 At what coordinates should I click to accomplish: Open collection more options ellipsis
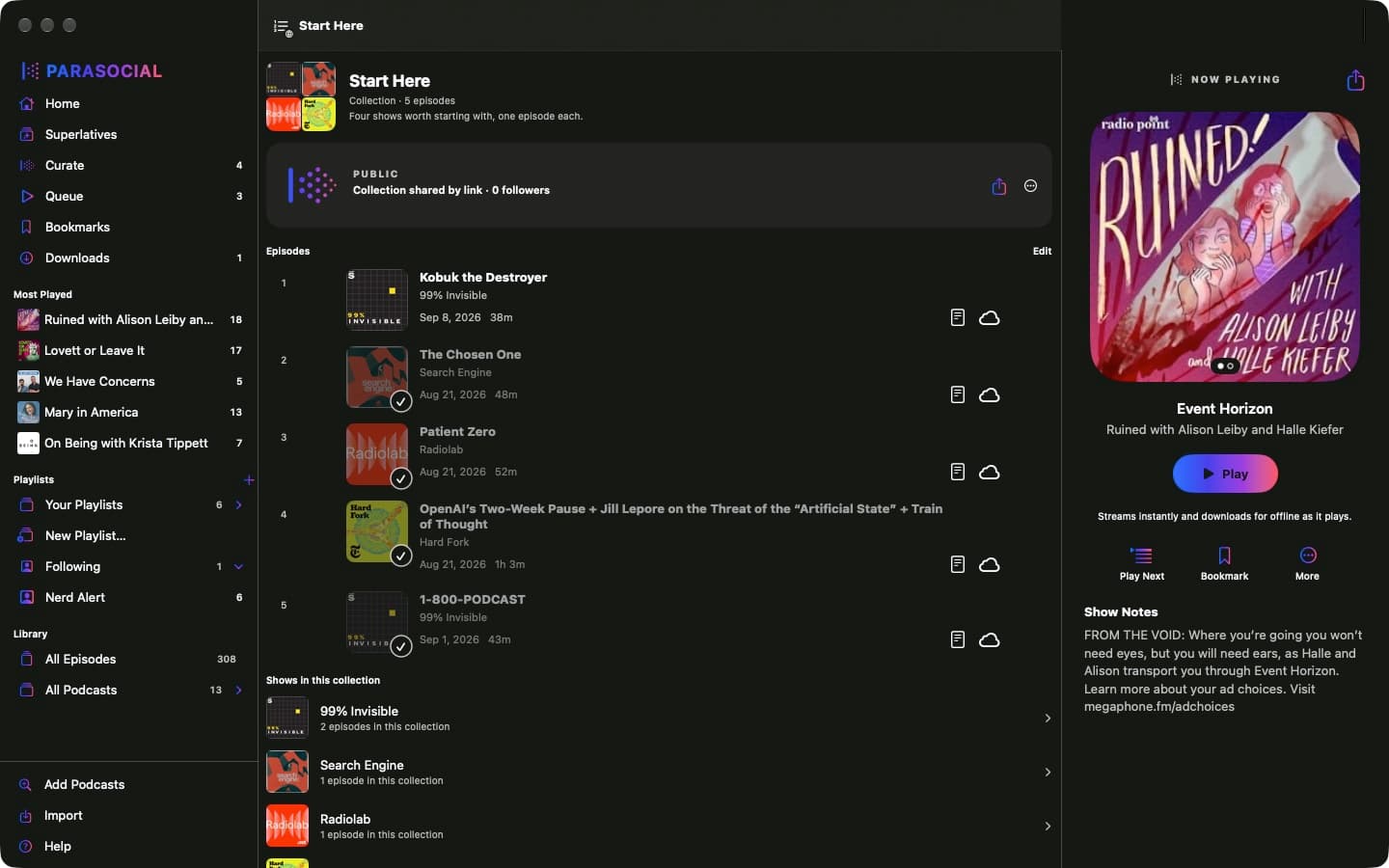coord(1030,186)
